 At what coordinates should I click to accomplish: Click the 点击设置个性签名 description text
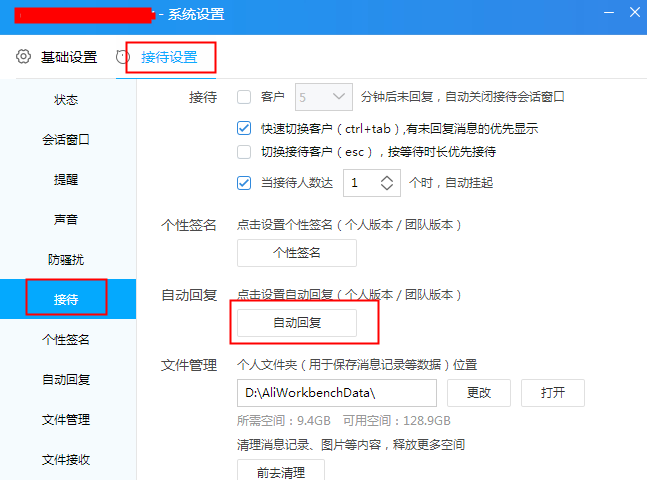click(349, 225)
